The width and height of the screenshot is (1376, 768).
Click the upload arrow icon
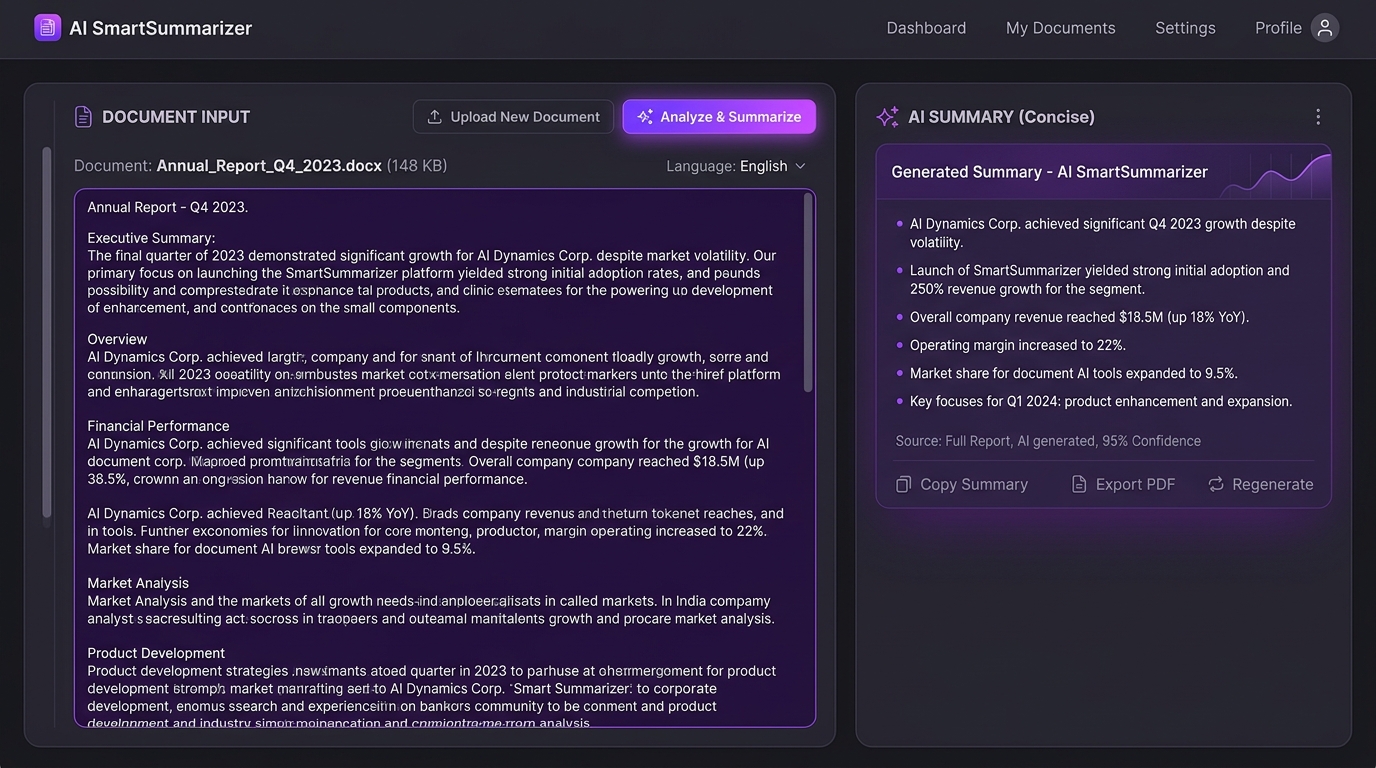pos(434,117)
